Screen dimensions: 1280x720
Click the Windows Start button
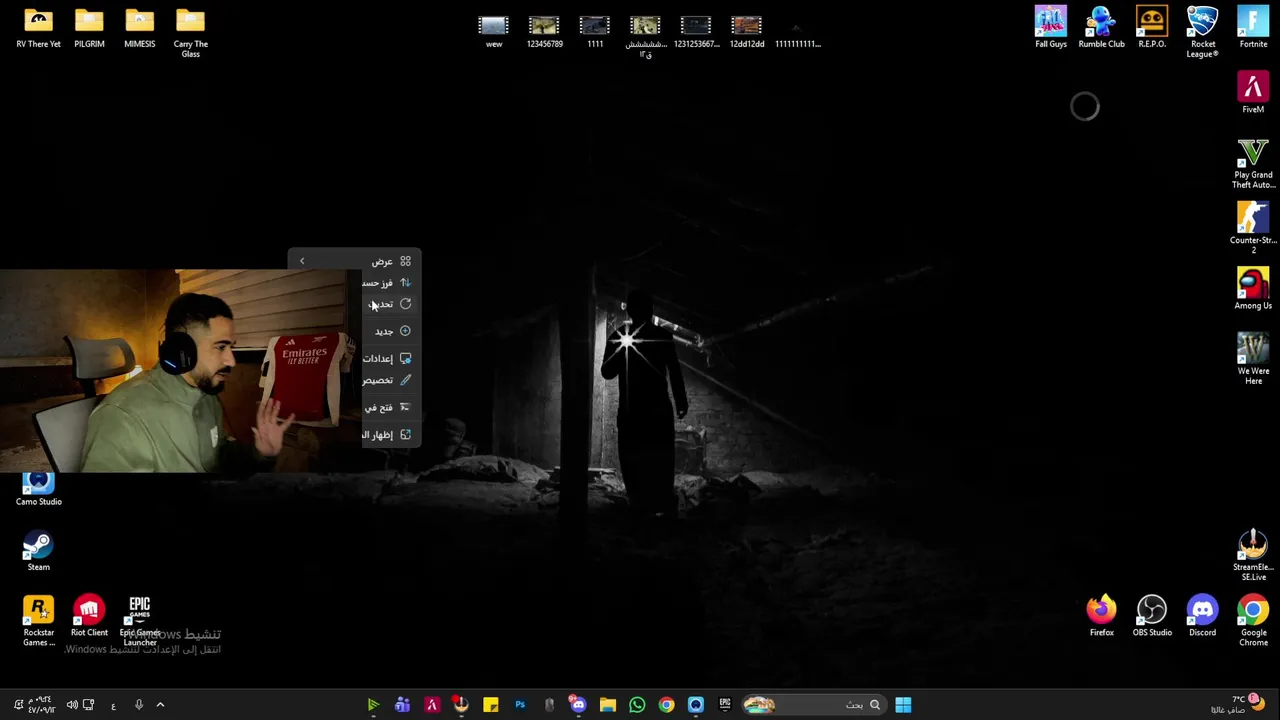click(903, 705)
